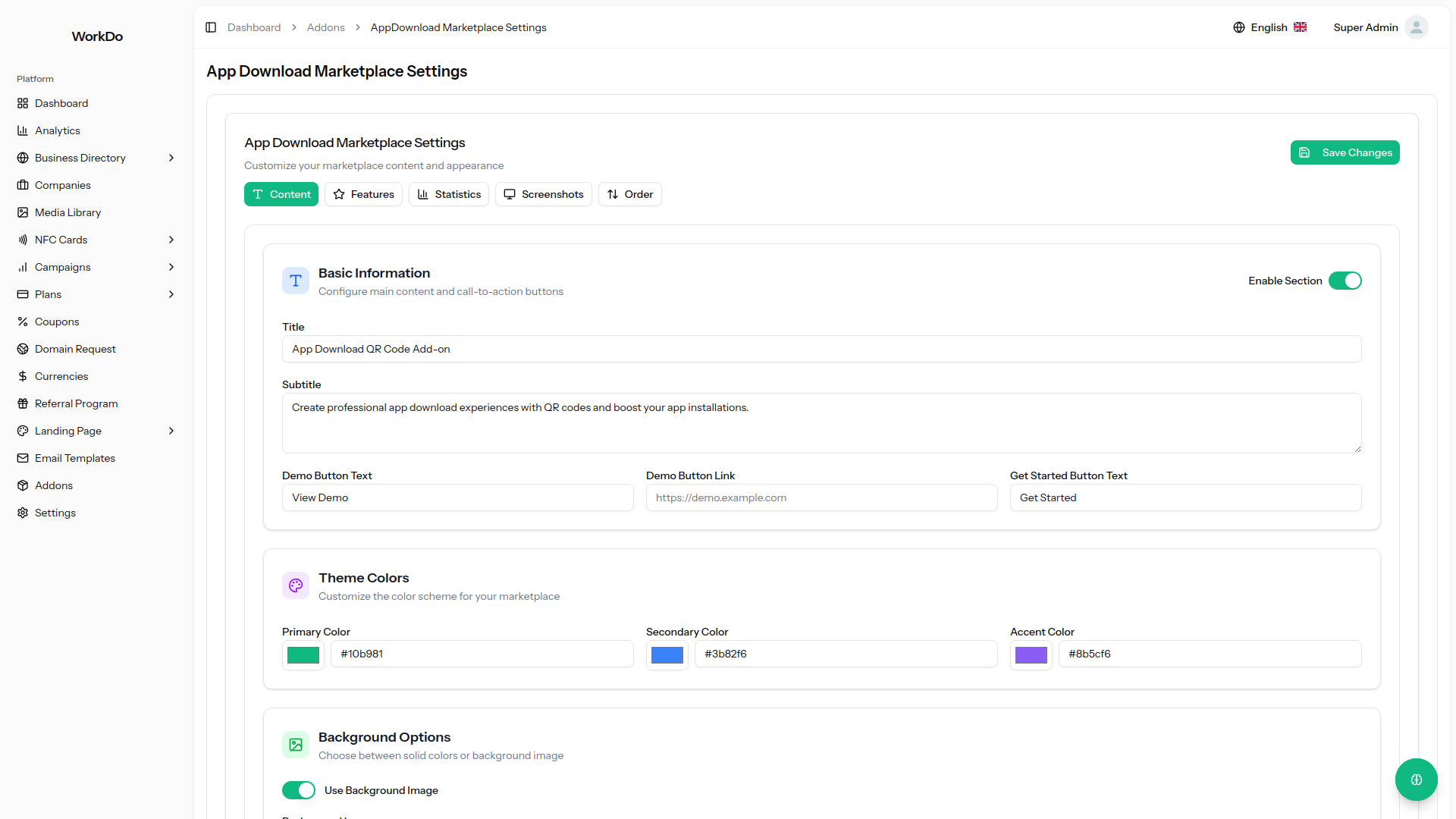The width and height of the screenshot is (1456, 819).
Task: Expand the Business Directory submenu
Action: pos(171,158)
